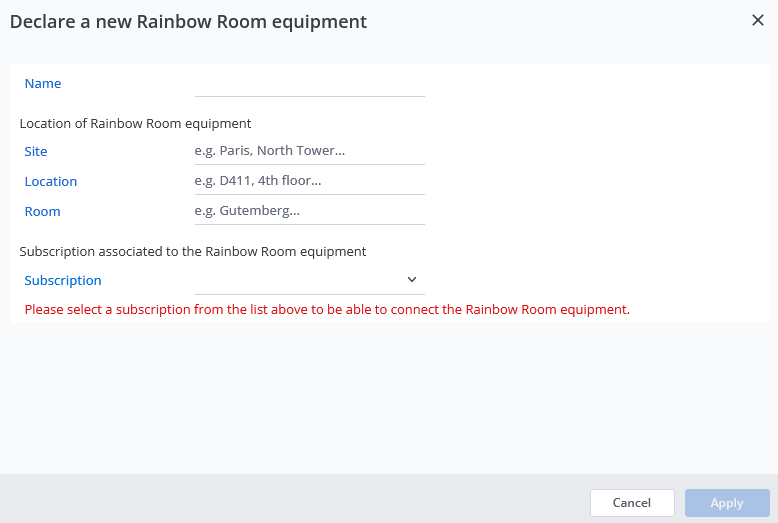Click the 'Subscription associated' section heading
This screenshot has width=778, height=523.
(193, 252)
